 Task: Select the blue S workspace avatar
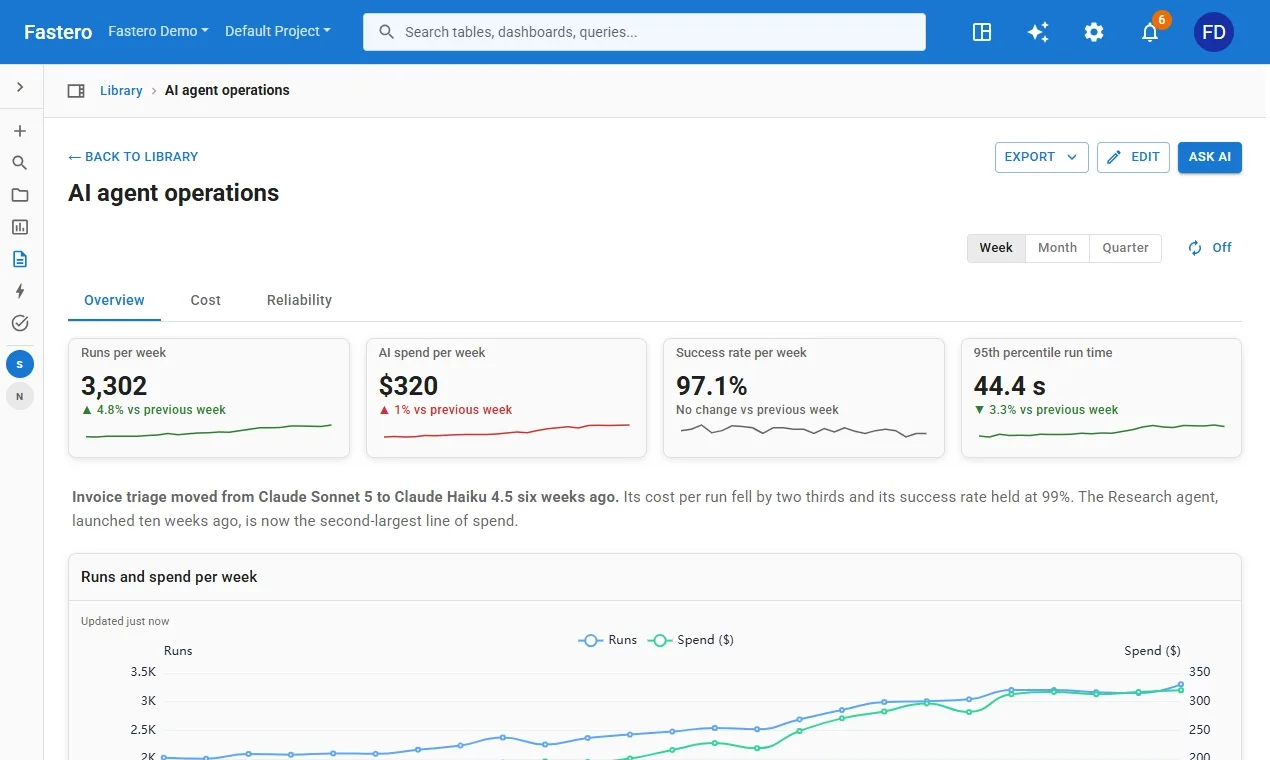click(20, 364)
